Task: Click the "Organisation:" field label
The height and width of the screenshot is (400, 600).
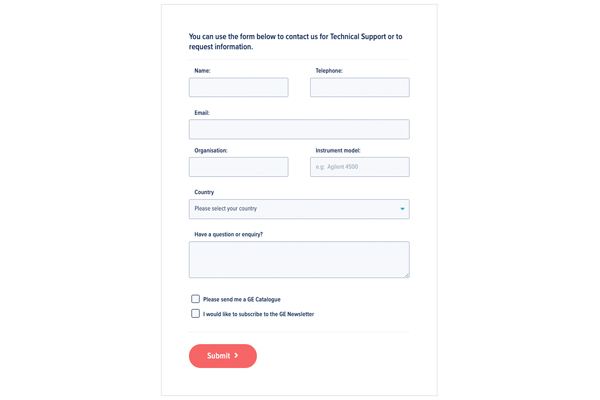Action: tap(211, 151)
